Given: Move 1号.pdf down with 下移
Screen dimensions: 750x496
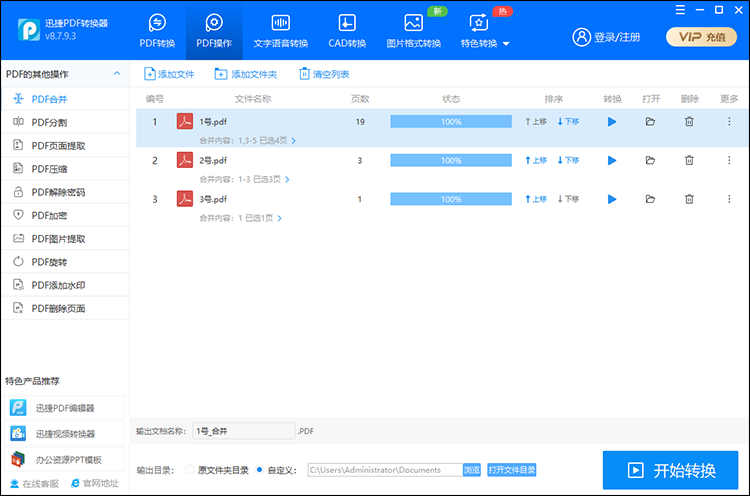Looking at the screenshot, I should 568,121.
